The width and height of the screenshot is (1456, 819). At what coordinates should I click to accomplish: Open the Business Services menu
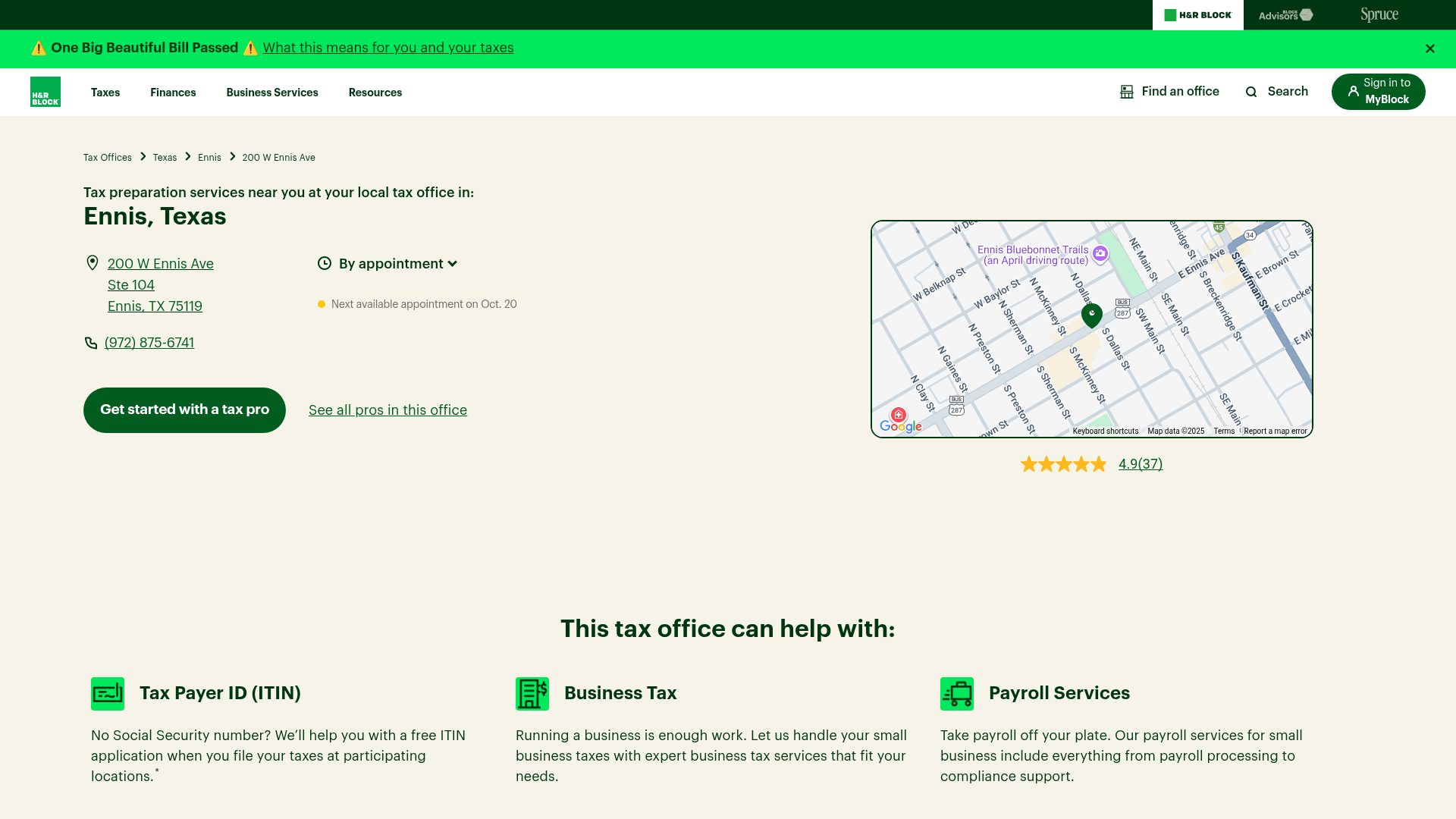click(x=272, y=93)
